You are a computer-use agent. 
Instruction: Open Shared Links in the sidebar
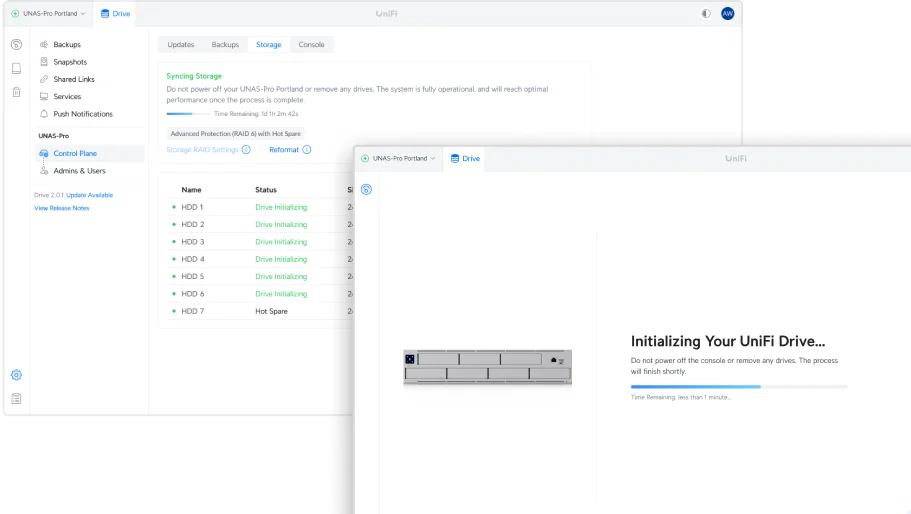(74, 79)
